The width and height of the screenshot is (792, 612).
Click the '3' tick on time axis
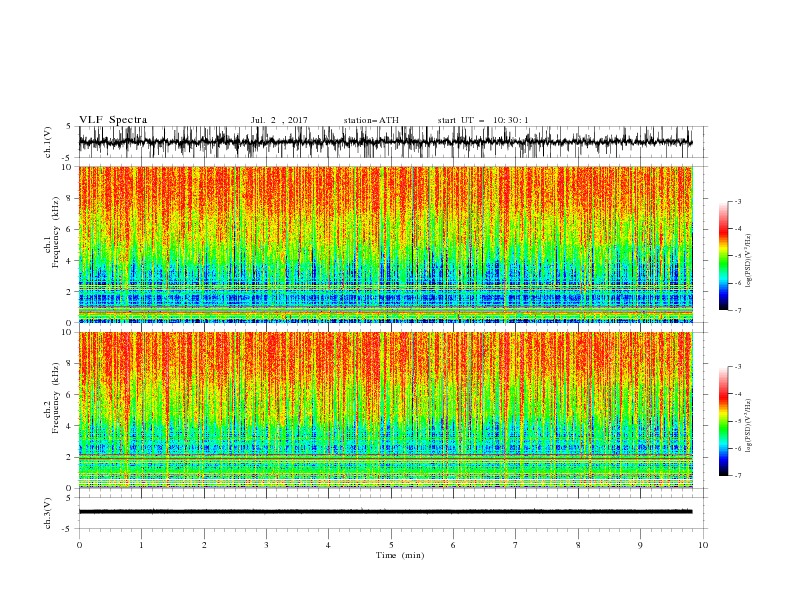[x=266, y=545]
